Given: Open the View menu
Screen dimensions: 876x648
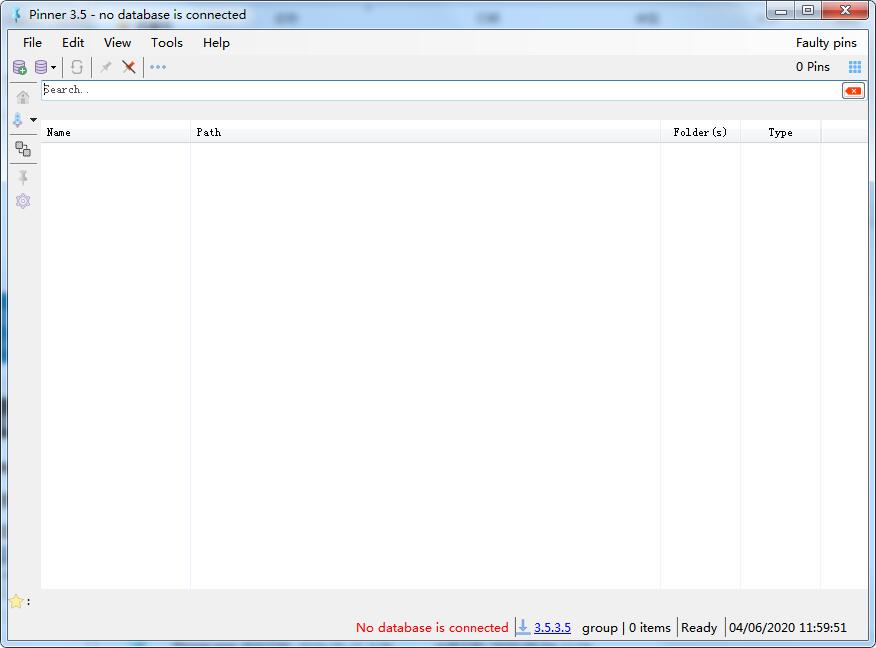Looking at the screenshot, I should (x=117, y=43).
